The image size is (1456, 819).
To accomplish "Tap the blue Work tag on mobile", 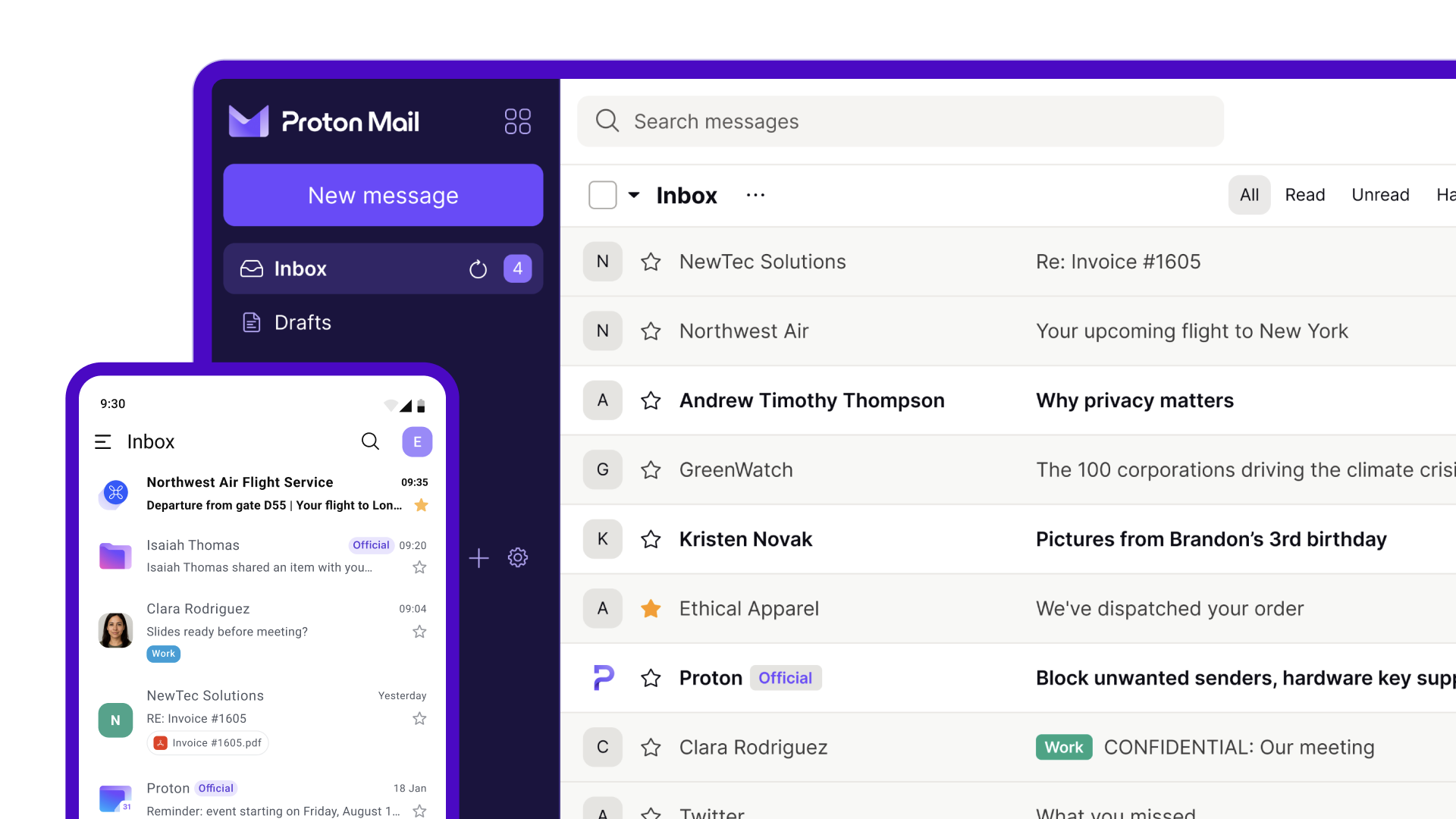I will (x=163, y=654).
